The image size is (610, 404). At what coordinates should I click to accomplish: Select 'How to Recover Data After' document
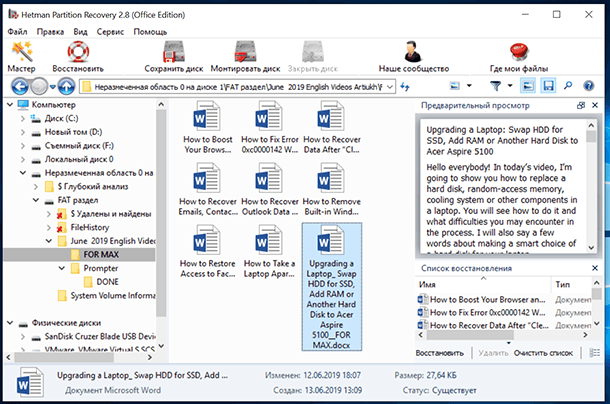tap(331, 127)
